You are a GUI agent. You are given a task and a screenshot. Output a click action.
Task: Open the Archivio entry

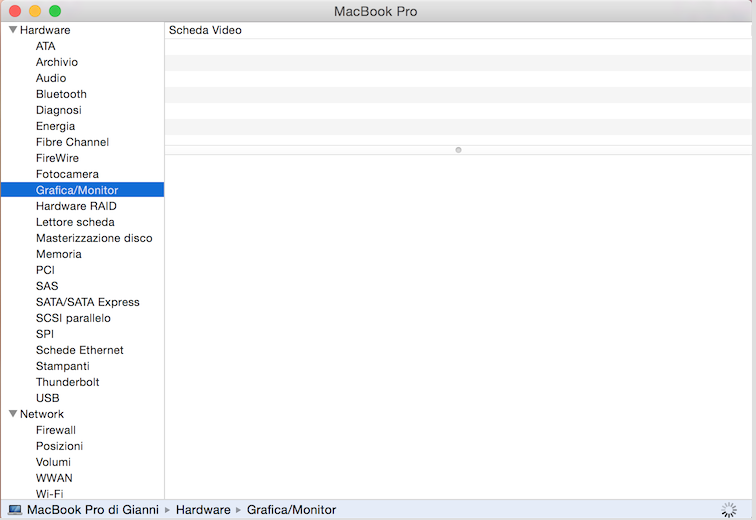[56, 62]
